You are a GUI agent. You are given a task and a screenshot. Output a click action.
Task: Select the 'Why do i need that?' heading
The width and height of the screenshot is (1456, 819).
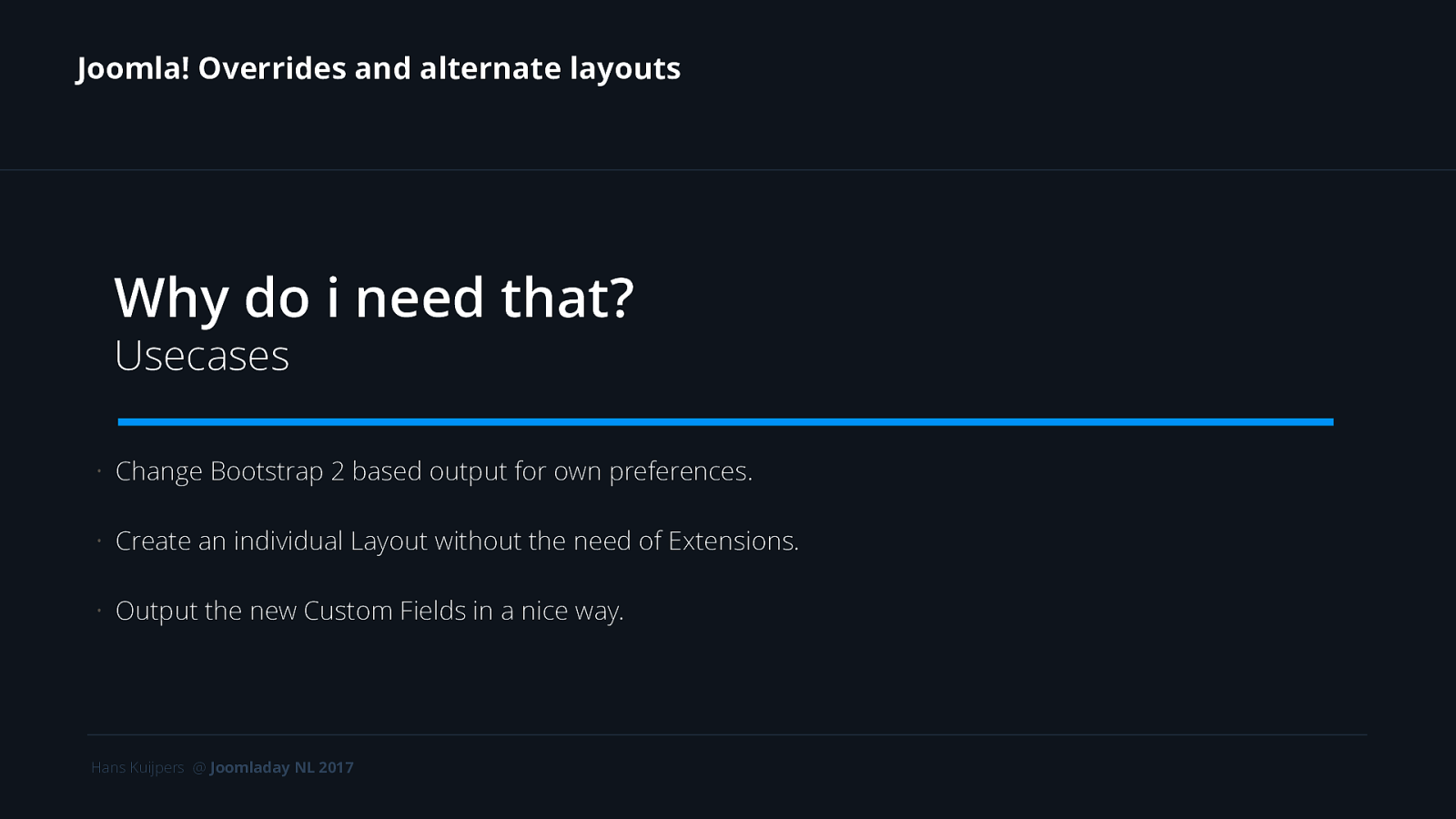tap(374, 298)
